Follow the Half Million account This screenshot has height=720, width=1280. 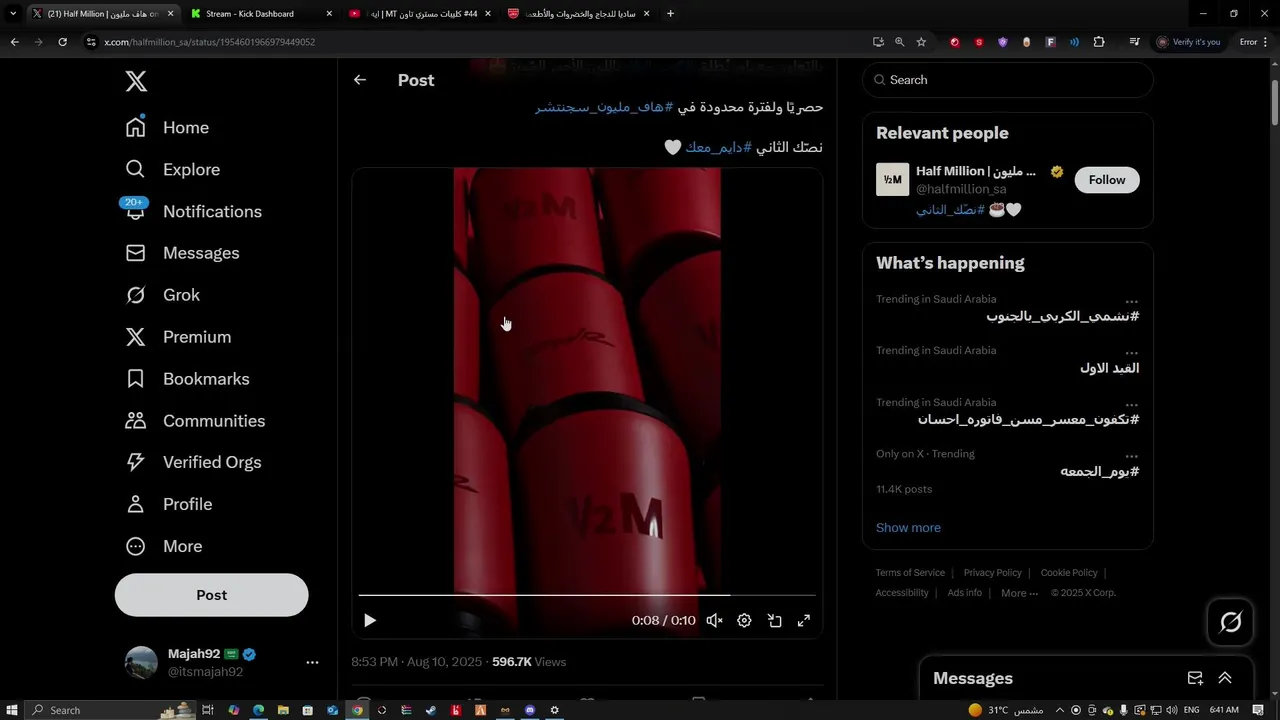point(1107,180)
